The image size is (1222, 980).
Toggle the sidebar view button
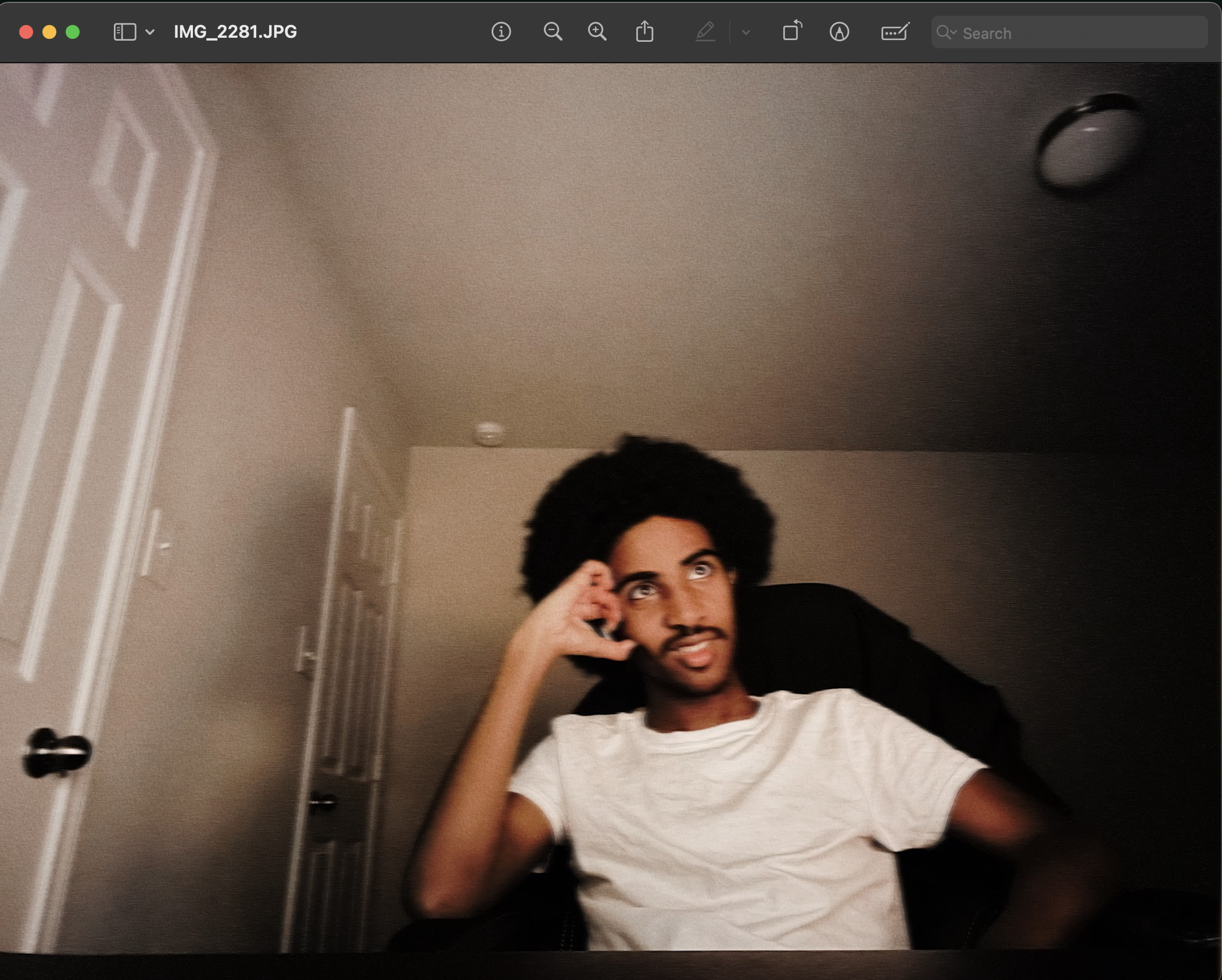pyautogui.click(x=124, y=32)
